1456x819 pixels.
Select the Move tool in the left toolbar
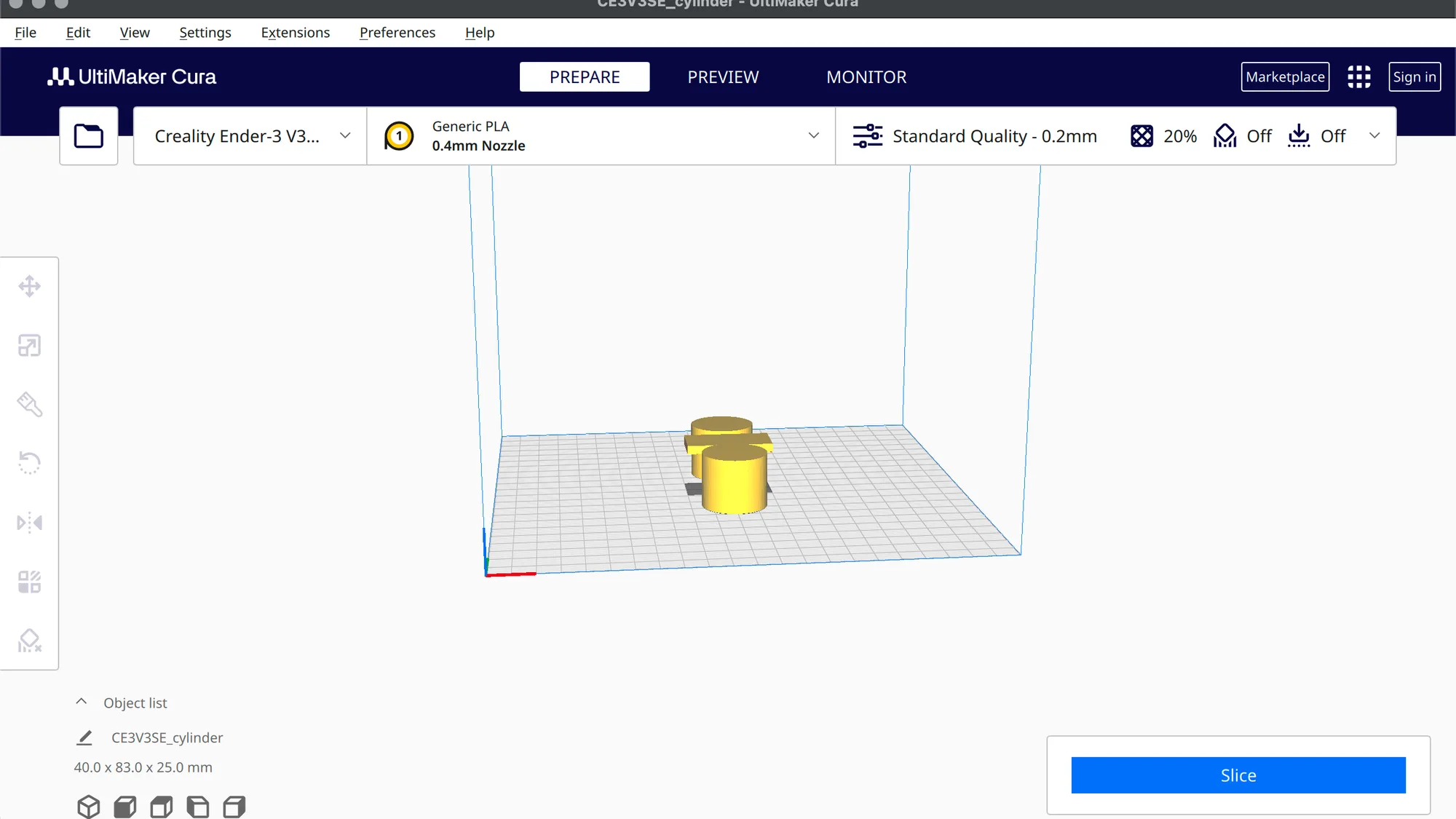29,286
